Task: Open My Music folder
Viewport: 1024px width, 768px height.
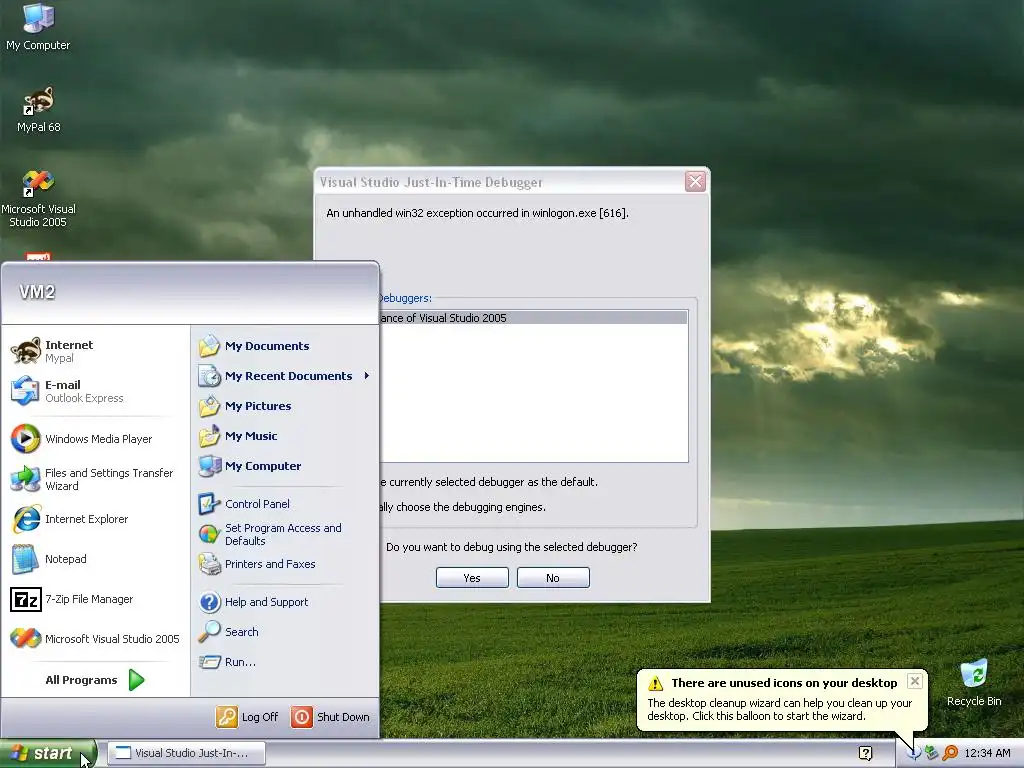Action: tap(285, 436)
